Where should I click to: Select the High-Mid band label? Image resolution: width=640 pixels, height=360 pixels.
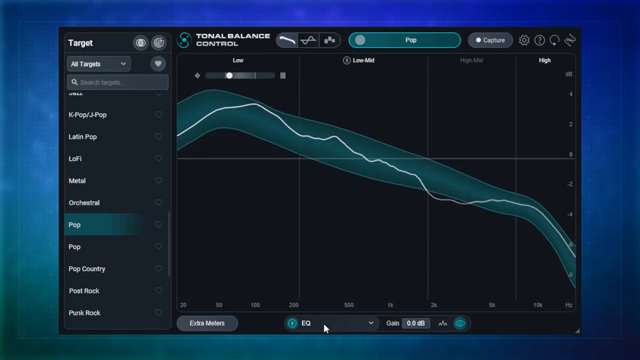coord(471,60)
